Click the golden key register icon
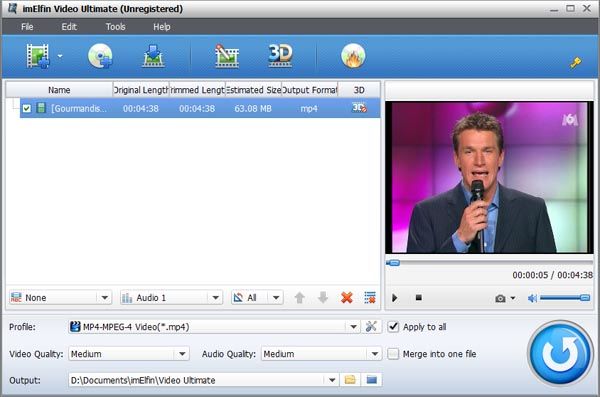The width and height of the screenshot is (600, 397). [x=576, y=62]
